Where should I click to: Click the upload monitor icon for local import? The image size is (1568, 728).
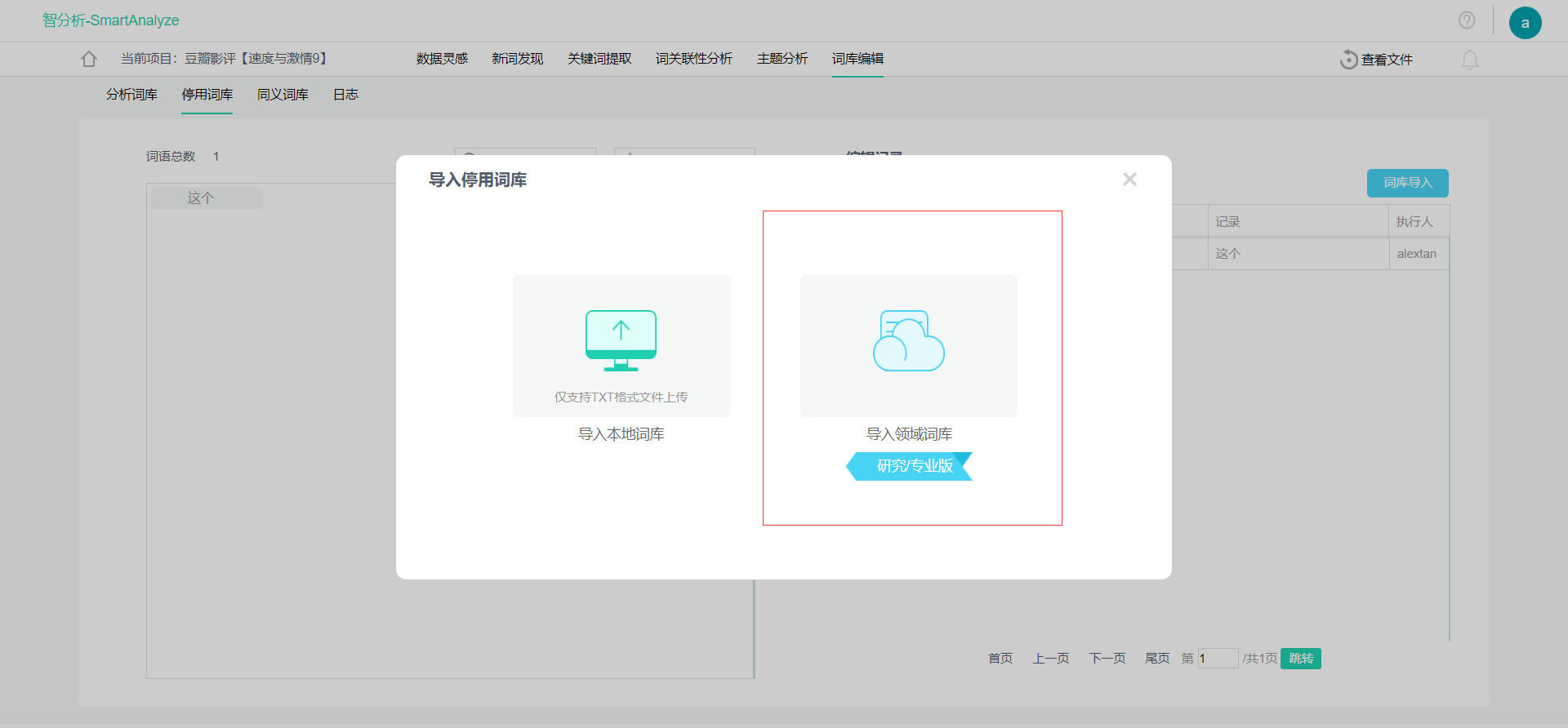(621, 340)
